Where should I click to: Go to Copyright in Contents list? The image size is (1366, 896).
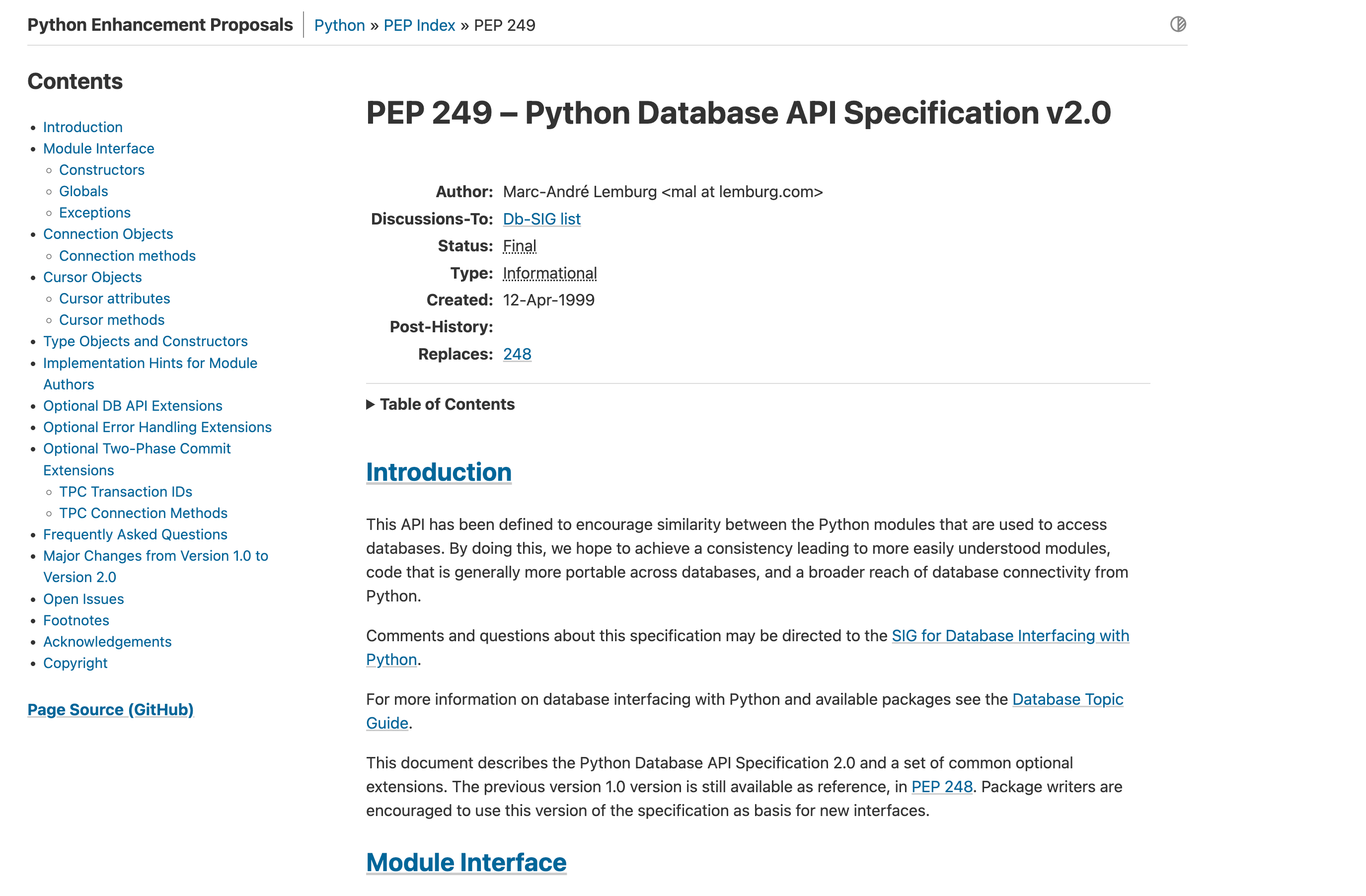click(x=75, y=663)
